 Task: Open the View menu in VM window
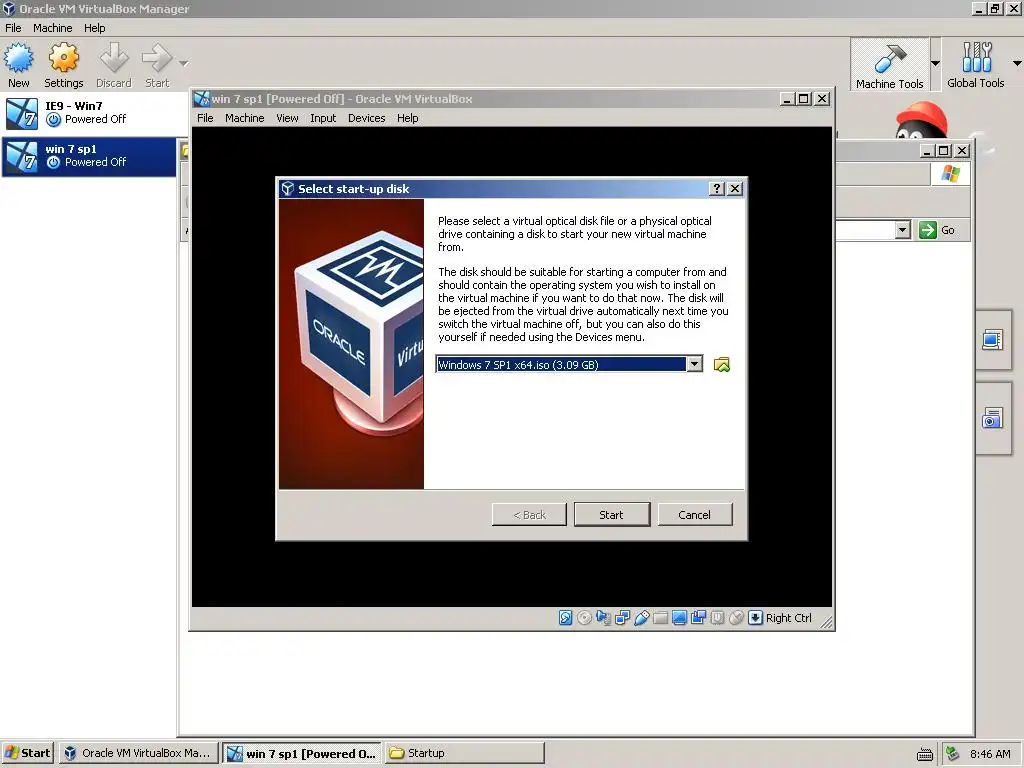pyautogui.click(x=287, y=118)
